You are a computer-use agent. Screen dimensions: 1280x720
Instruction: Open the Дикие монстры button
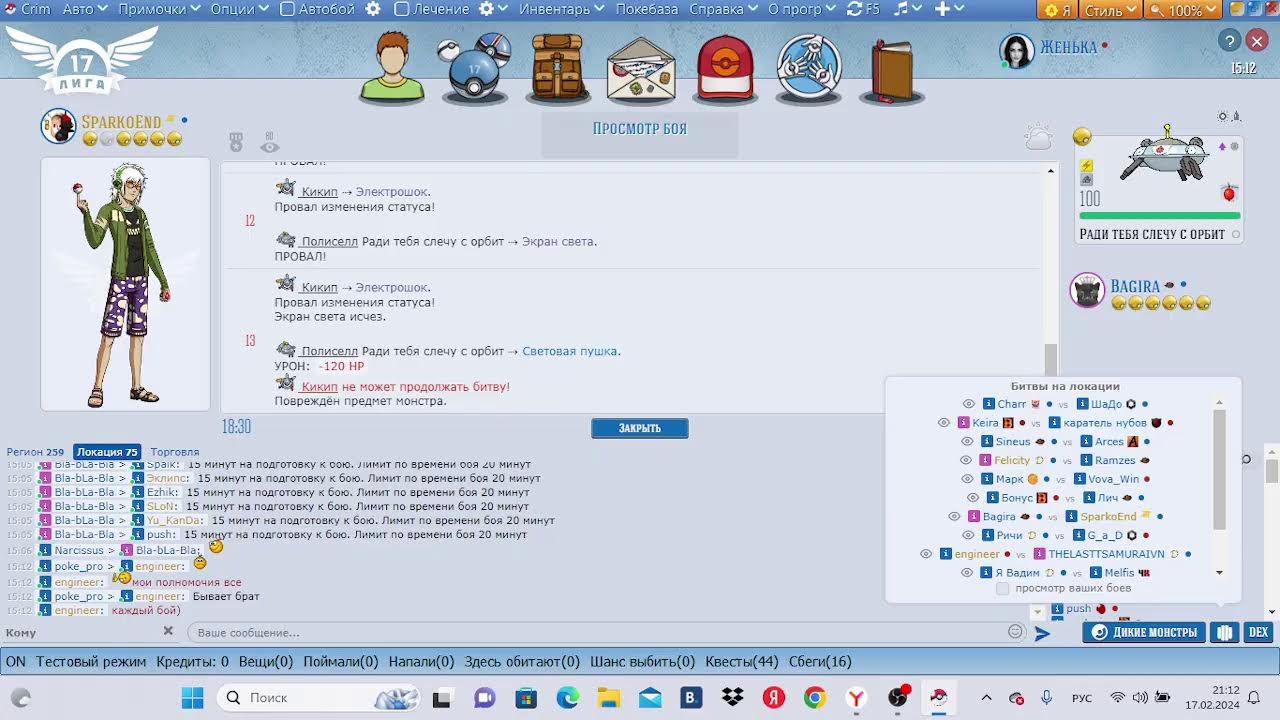coord(1144,632)
